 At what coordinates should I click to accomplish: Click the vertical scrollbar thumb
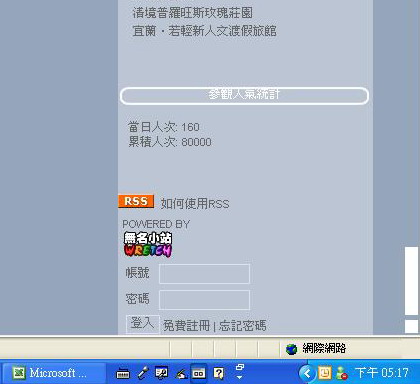411,281
